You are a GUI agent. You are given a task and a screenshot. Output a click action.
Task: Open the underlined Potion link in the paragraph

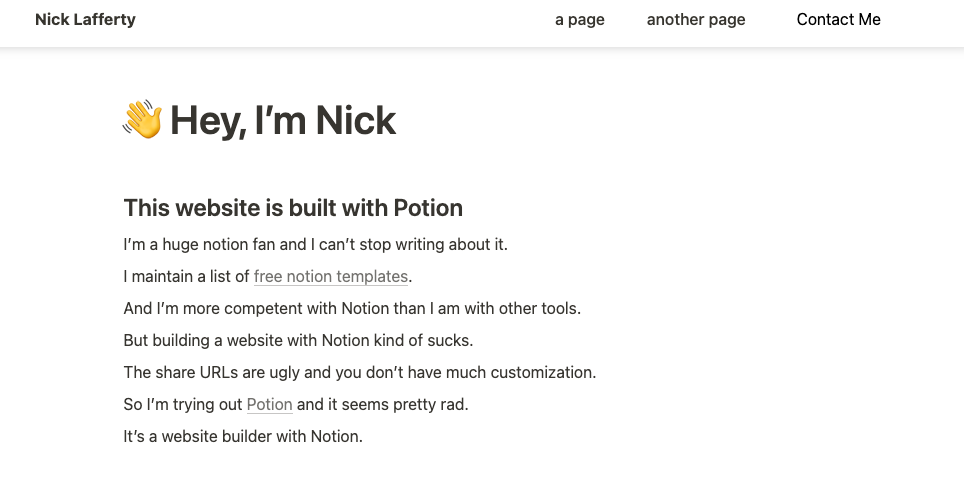(x=269, y=404)
